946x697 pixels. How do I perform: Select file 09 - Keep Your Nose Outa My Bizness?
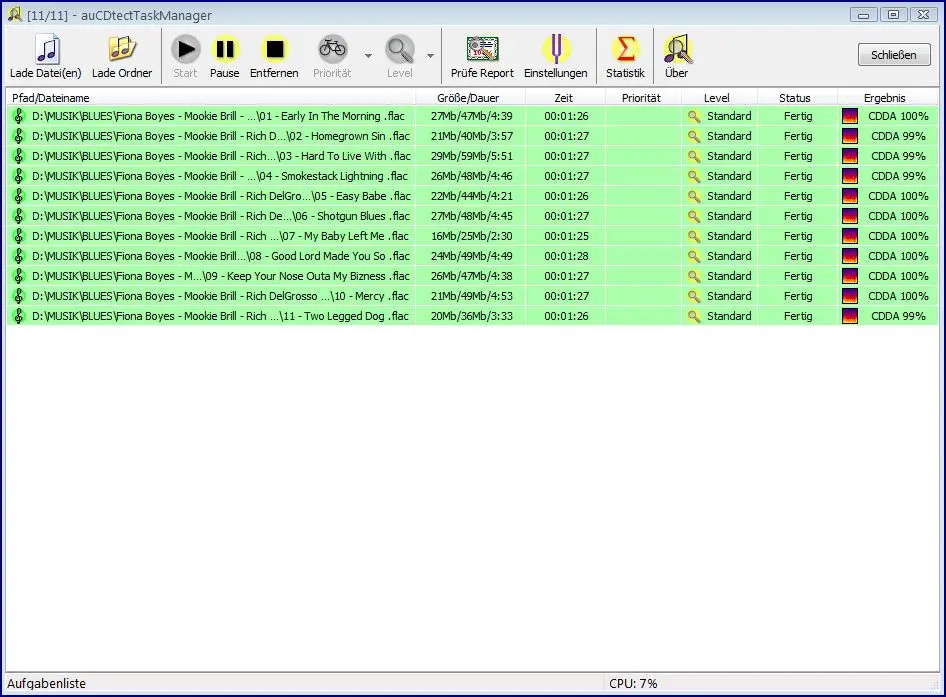tap(221, 276)
